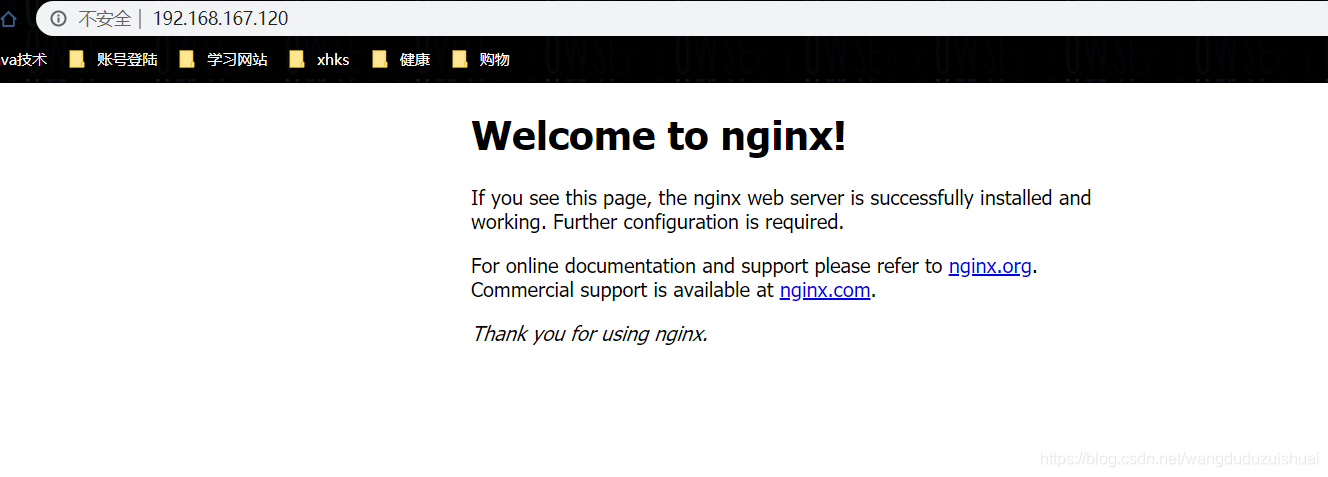Follow the nginx.com link

[x=825, y=290]
